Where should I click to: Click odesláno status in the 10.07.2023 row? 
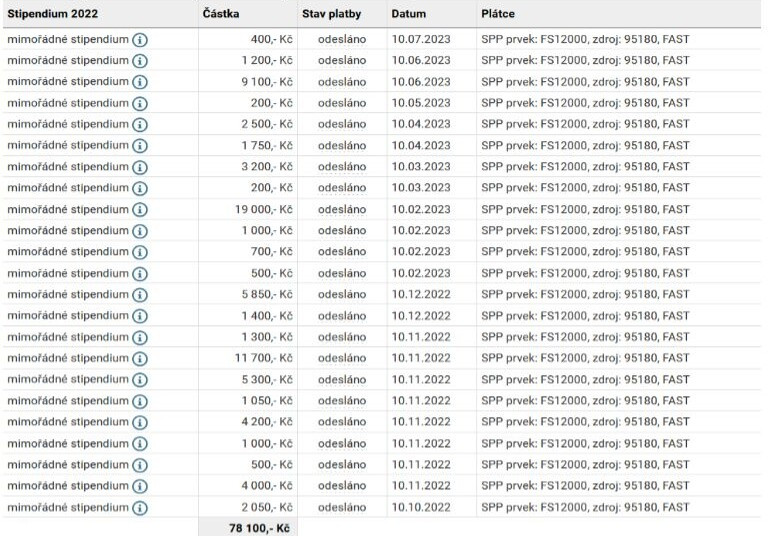342,39
